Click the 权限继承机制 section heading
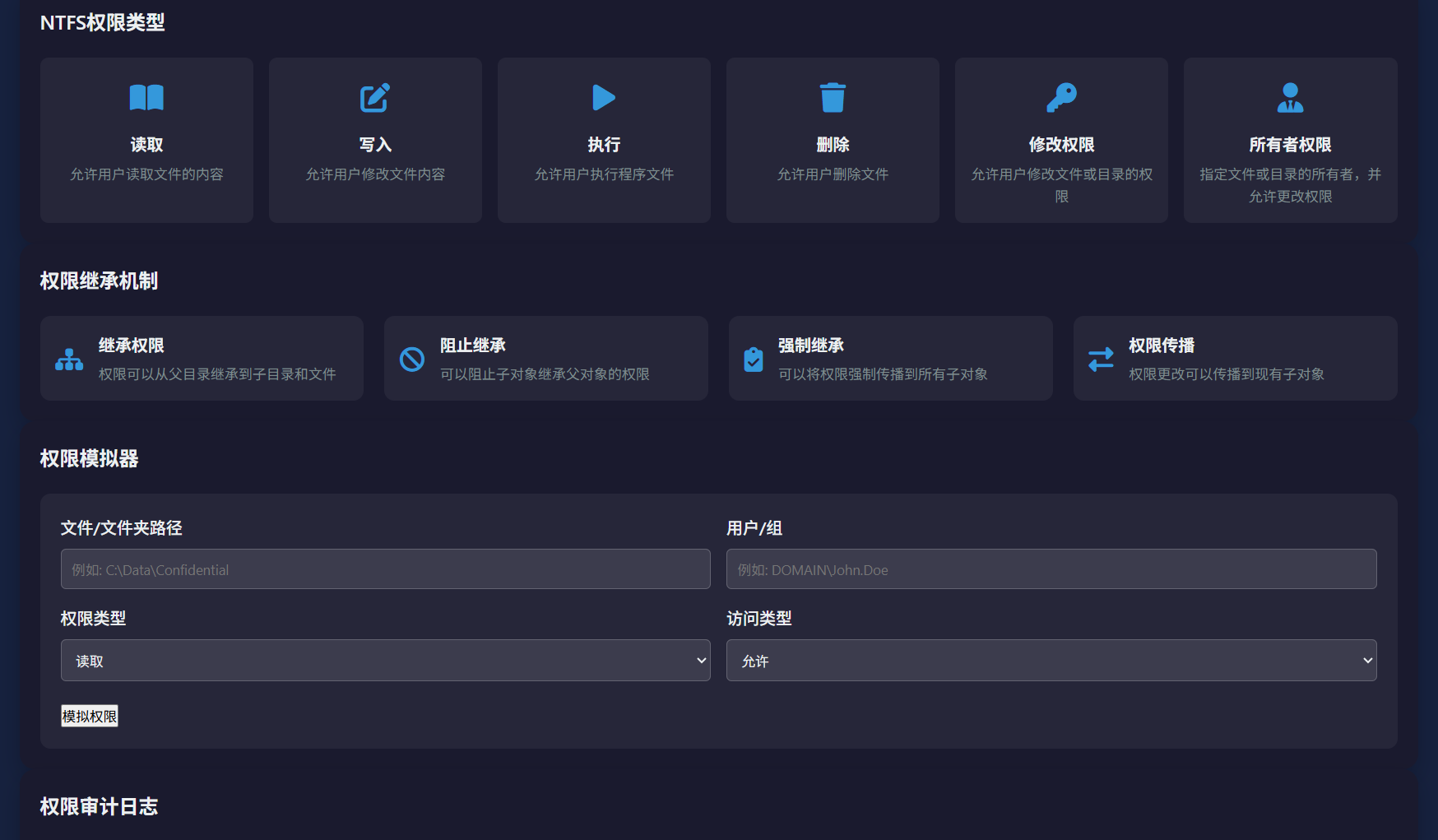Screen dimensions: 1438x840 (x=99, y=281)
